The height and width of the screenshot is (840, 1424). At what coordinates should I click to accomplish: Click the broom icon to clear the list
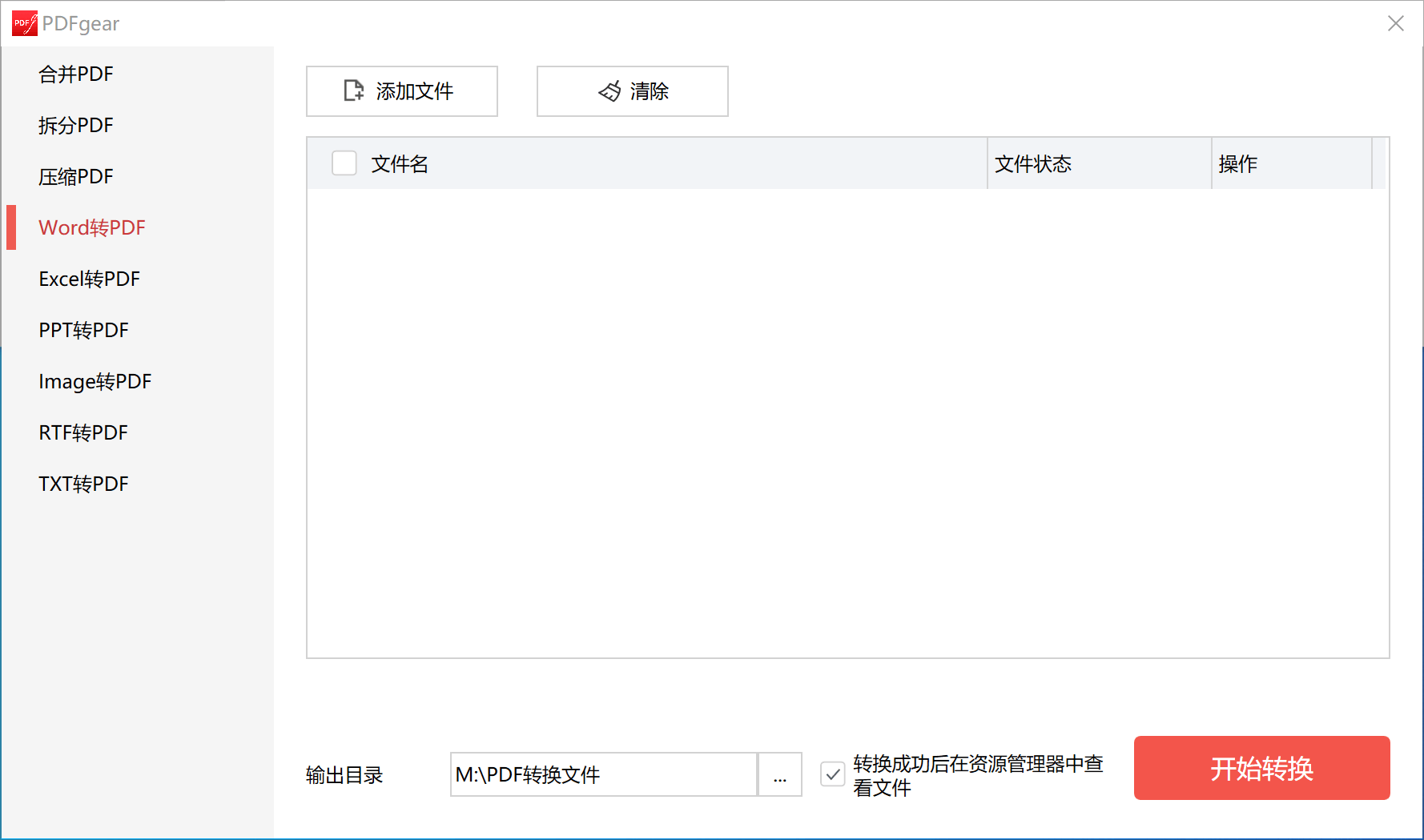point(610,90)
